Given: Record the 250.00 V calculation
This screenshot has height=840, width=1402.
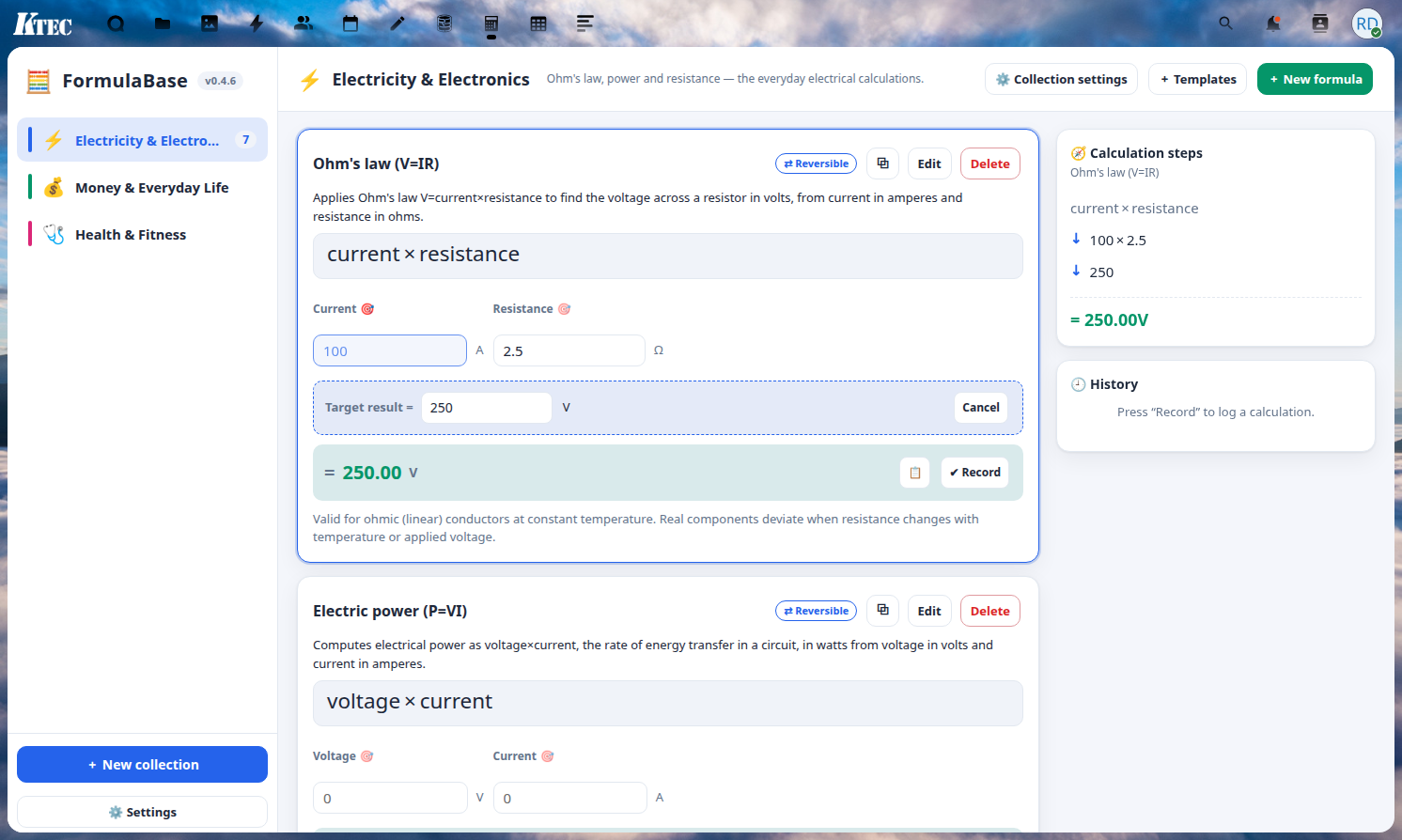Looking at the screenshot, I should (x=974, y=473).
